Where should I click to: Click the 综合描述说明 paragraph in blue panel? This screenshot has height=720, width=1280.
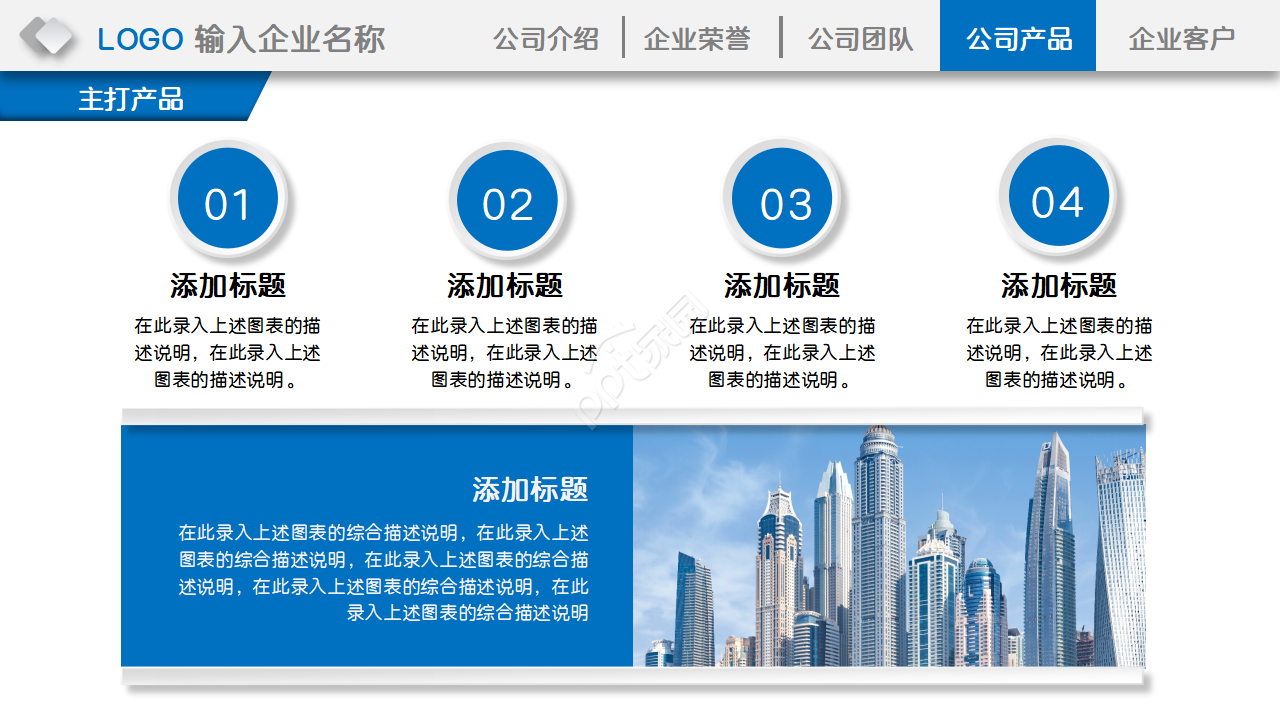click(x=383, y=573)
